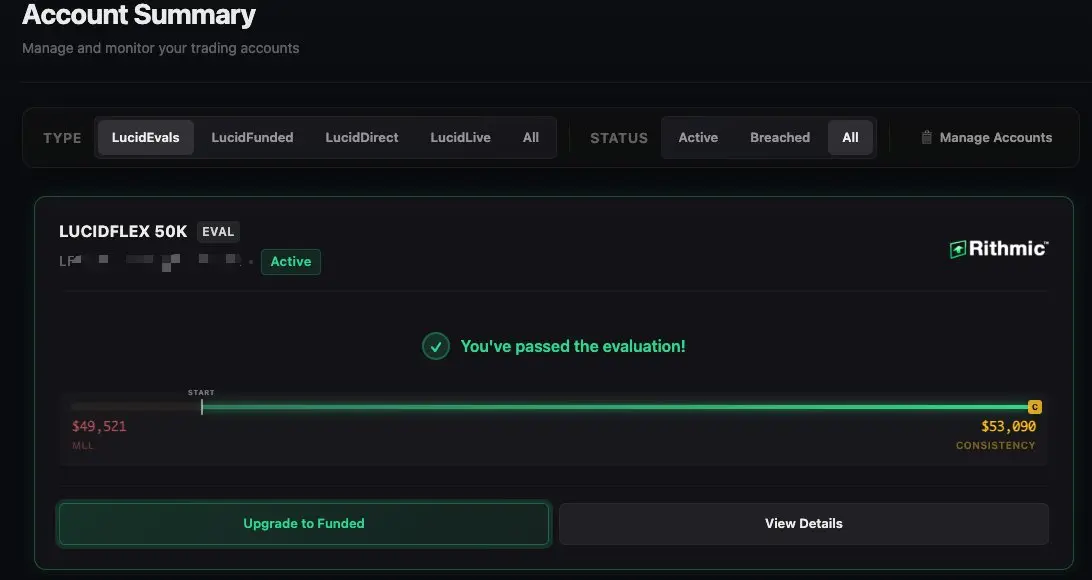This screenshot has height=580, width=1092.
Task: Open Manage Accounts
Action: 986,137
